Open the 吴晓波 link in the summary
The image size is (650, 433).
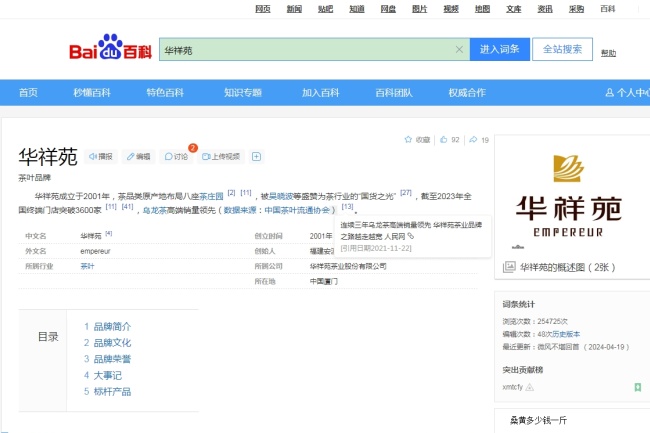point(281,196)
